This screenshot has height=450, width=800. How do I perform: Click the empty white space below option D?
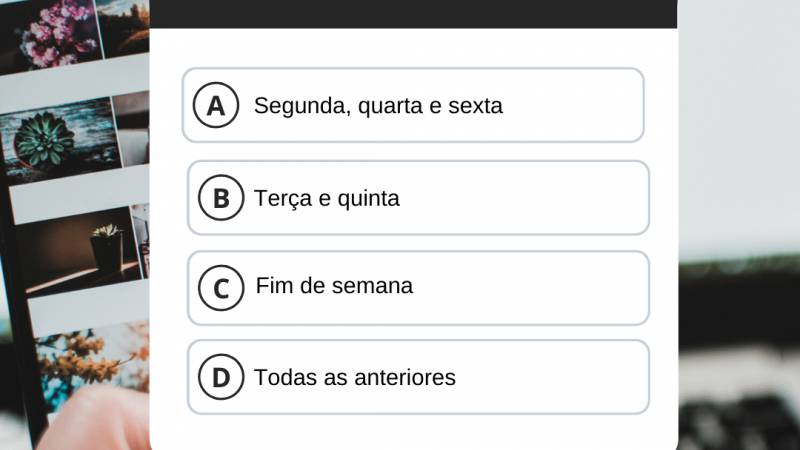tap(413, 432)
